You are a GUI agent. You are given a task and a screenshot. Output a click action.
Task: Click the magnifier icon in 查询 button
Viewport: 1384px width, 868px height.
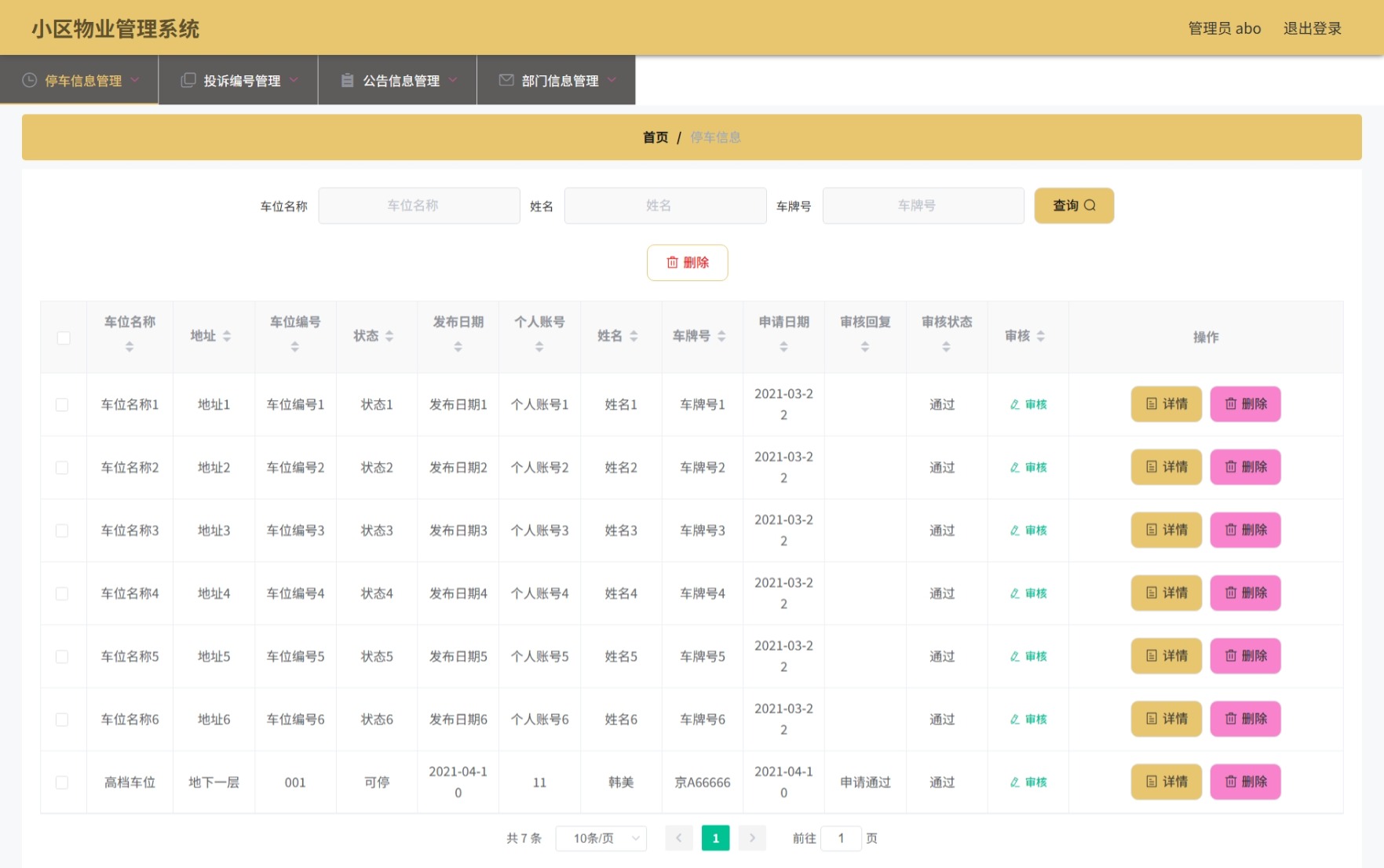(1090, 206)
